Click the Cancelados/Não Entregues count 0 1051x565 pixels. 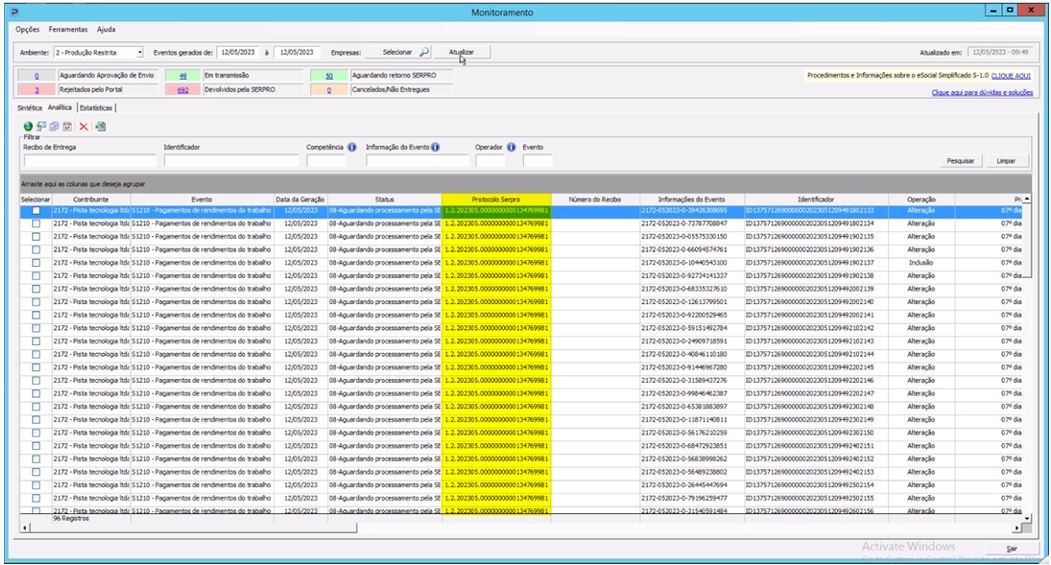[x=329, y=90]
